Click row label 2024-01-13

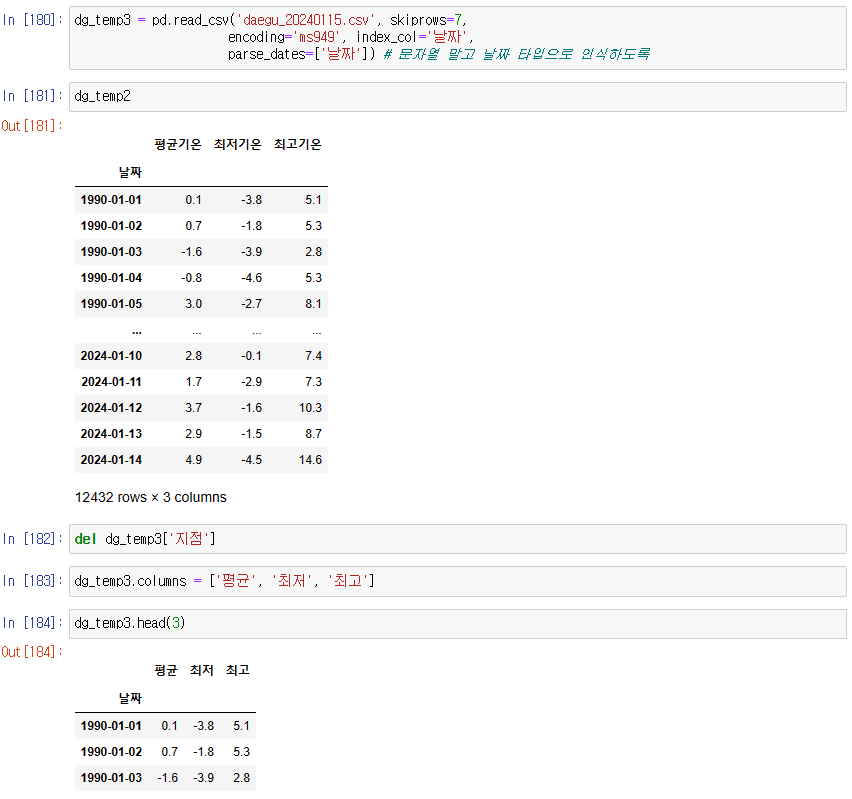click(111, 434)
